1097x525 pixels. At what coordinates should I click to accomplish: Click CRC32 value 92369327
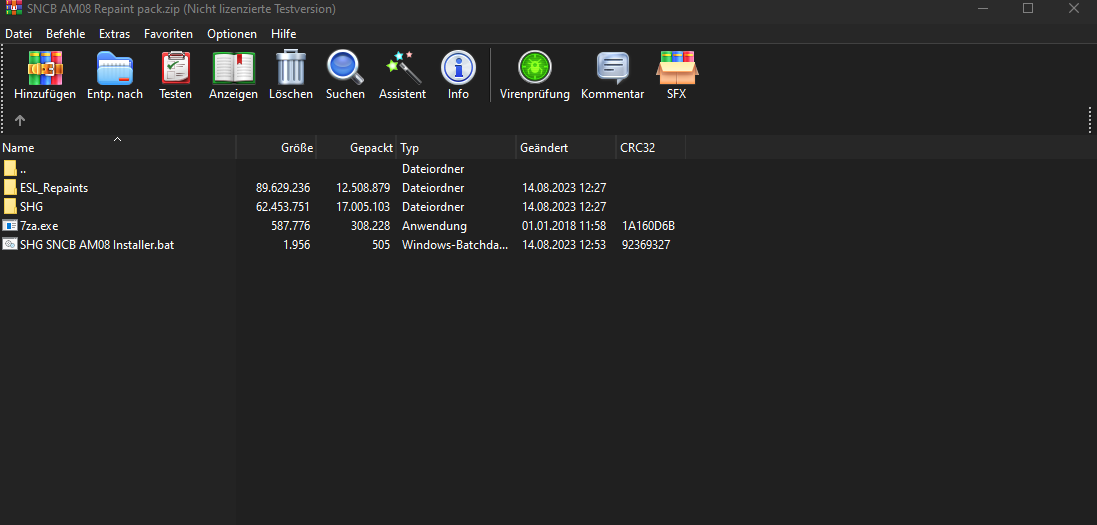coord(646,244)
